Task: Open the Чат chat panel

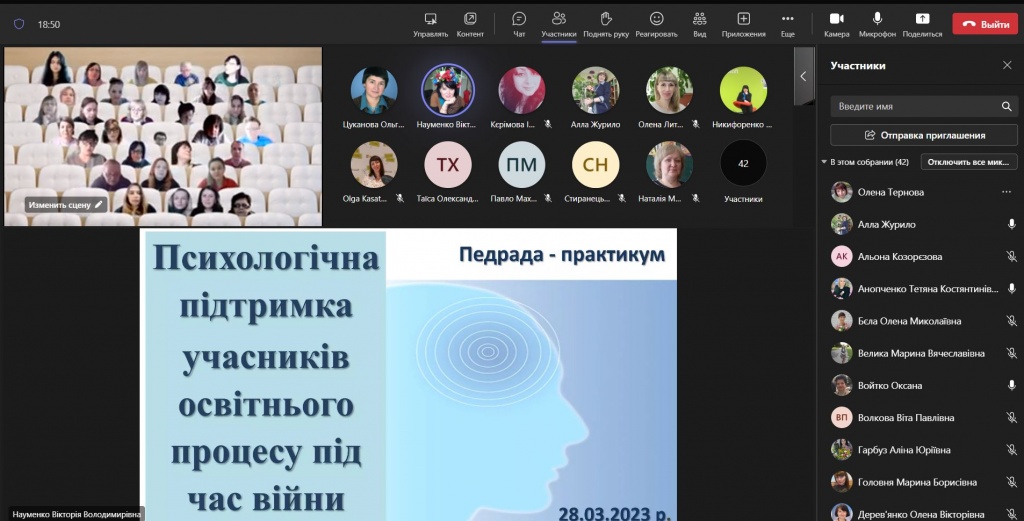Action: [x=519, y=25]
